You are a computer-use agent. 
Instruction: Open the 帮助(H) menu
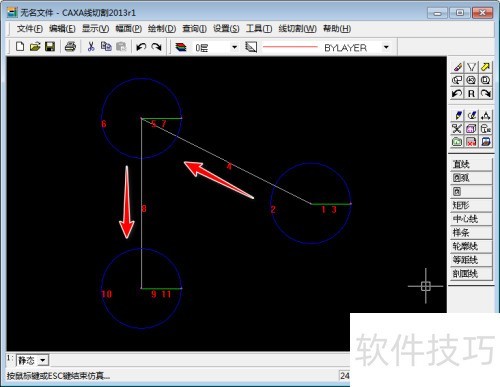pyautogui.click(x=337, y=29)
